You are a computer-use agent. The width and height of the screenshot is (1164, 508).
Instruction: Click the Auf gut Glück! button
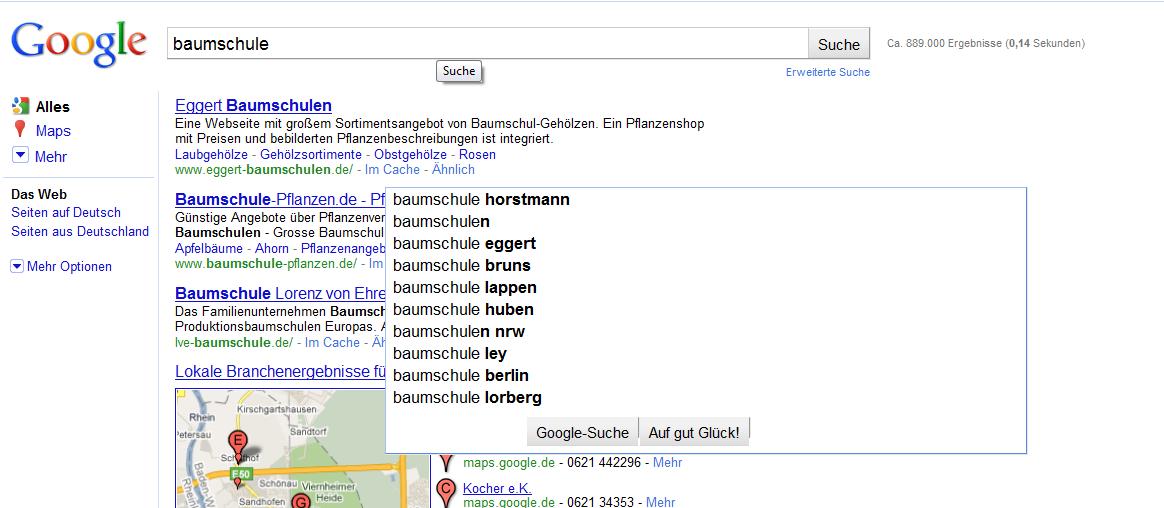point(694,432)
